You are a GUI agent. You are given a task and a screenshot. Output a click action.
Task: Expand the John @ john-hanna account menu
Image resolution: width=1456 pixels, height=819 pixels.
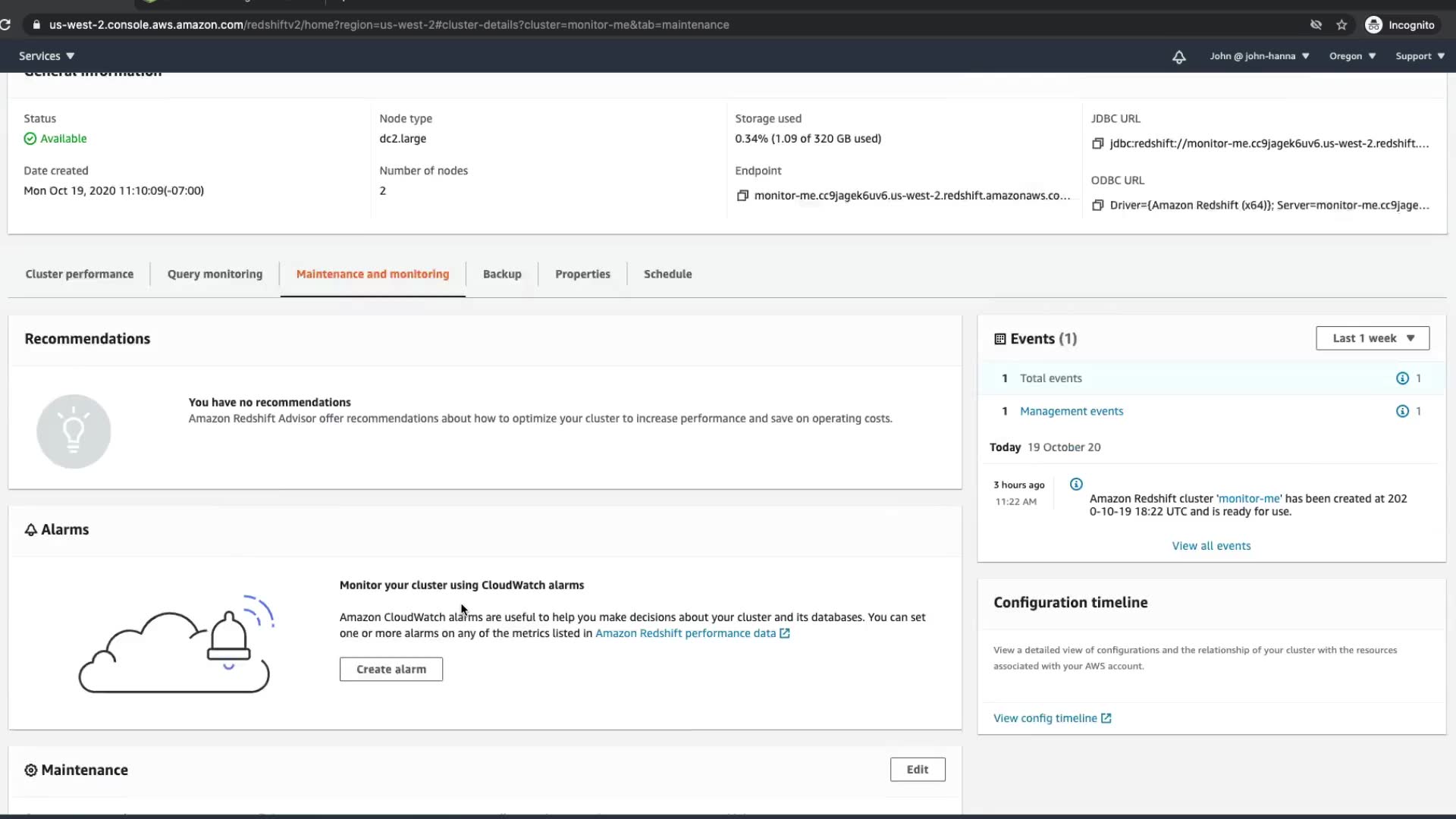(x=1259, y=56)
